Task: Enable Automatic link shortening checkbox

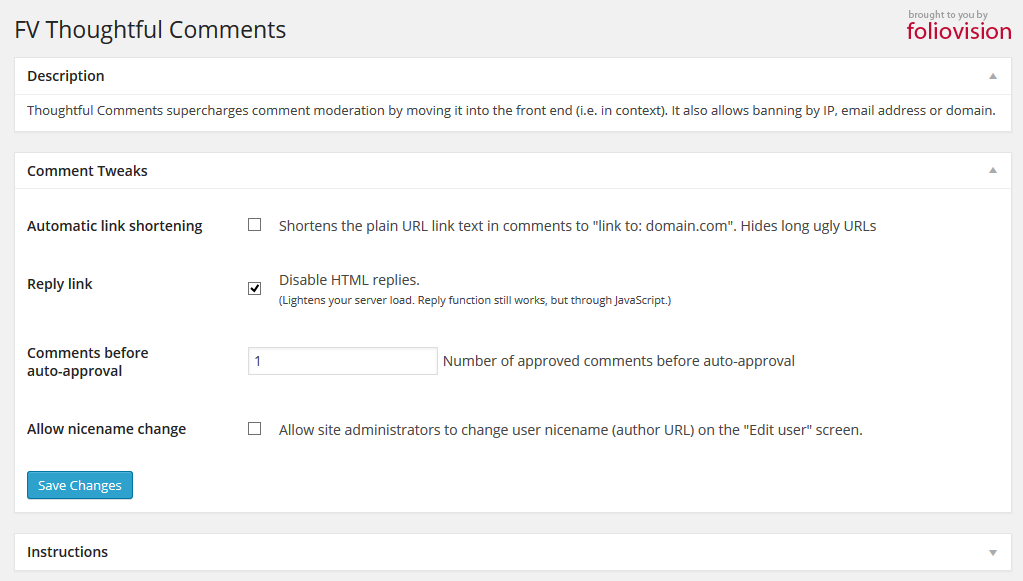Action: pyautogui.click(x=254, y=225)
